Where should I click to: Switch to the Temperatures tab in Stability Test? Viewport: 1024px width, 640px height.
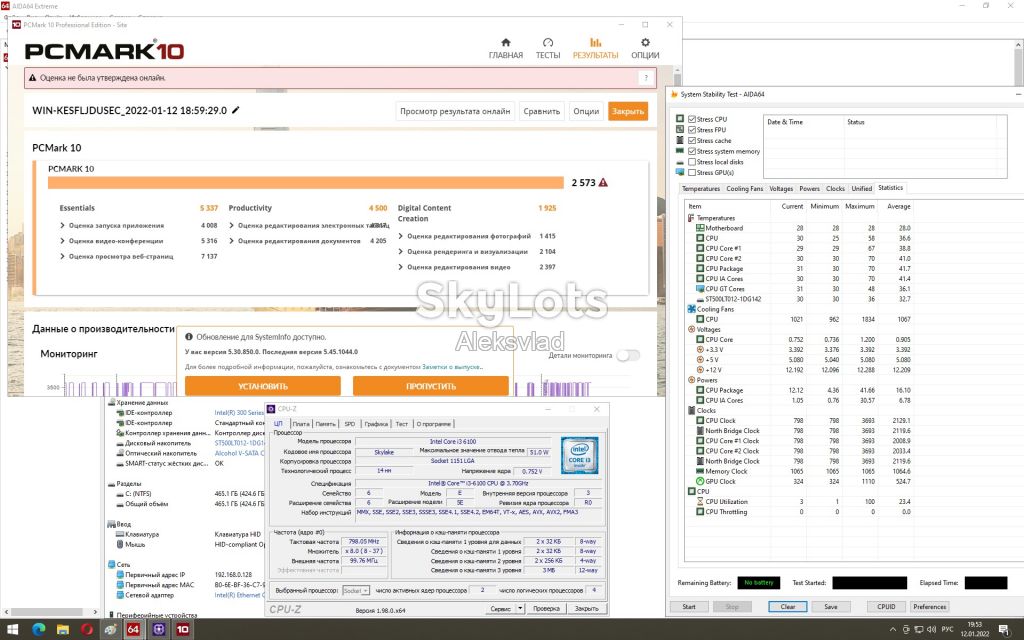click(x=701, y=189)
